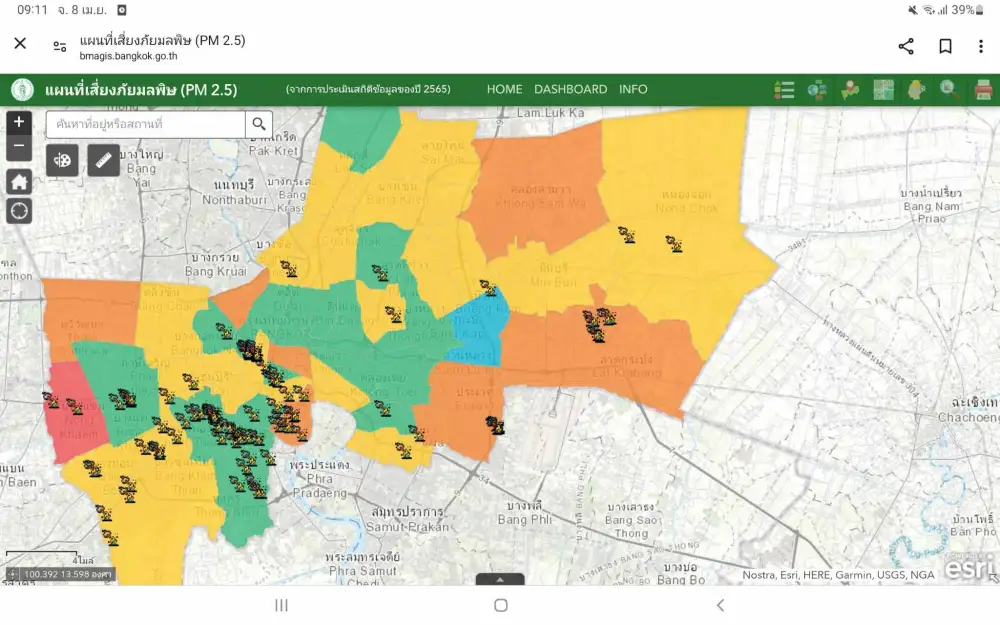Open the draw palette tool
This screenshot has height=625, width=1000.
(62, 160)
